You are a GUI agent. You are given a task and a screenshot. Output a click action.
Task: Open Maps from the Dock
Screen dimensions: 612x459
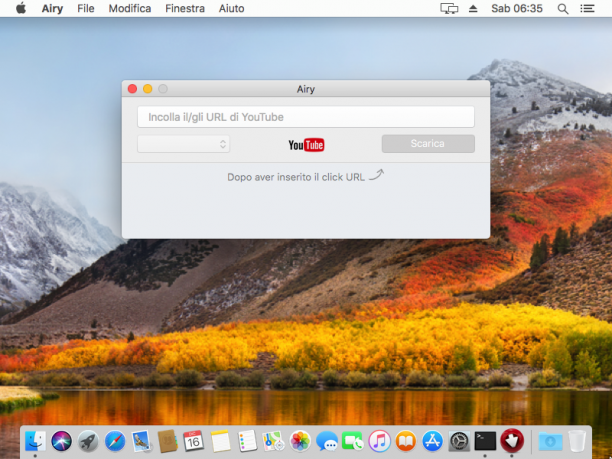273,441
